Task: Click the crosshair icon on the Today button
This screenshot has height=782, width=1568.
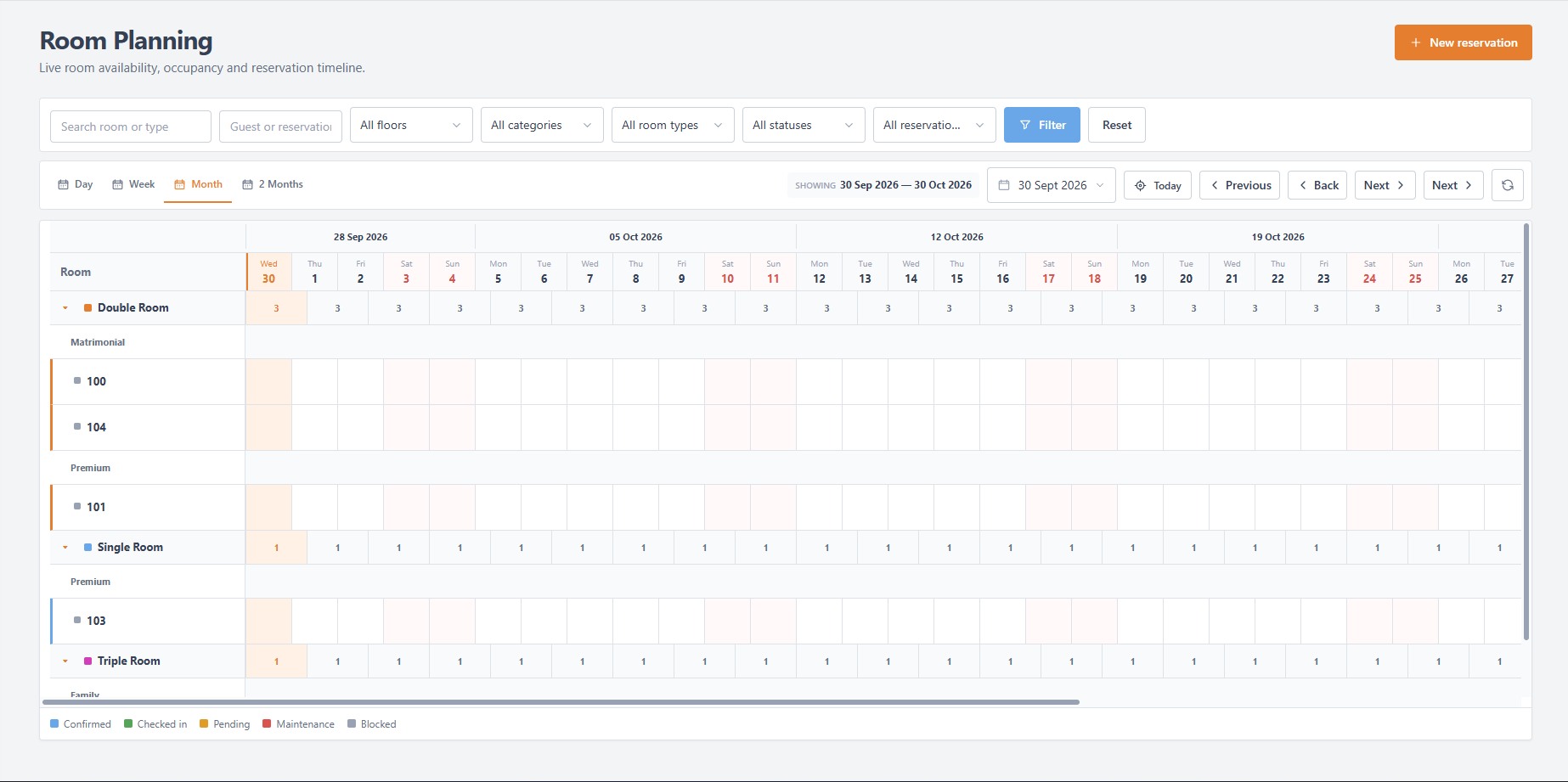Action: click(x=1140, y=185)
